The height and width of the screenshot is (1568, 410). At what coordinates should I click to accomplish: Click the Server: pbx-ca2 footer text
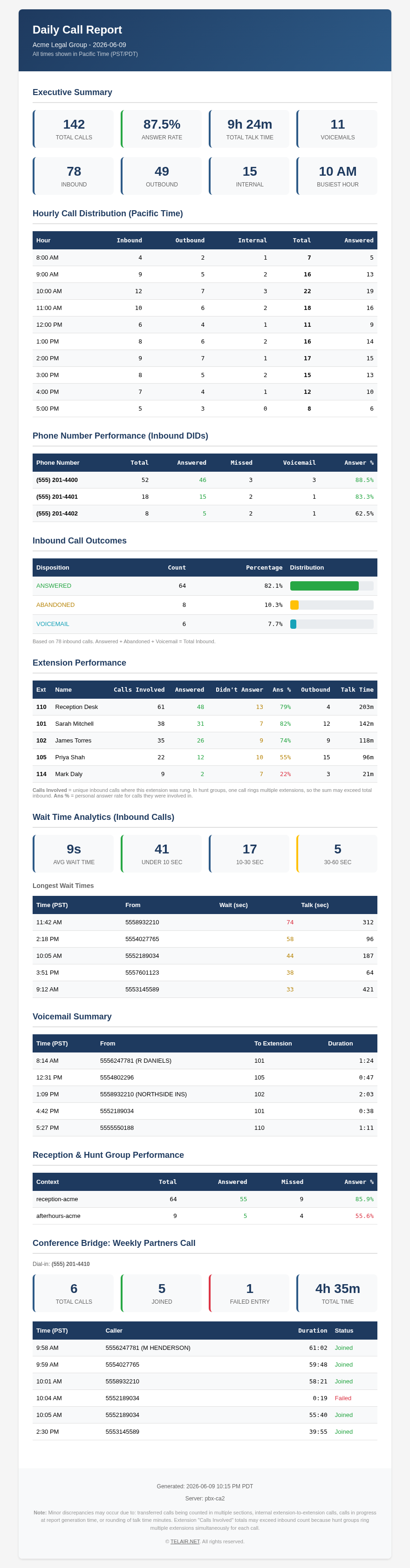pyautogui.click(x=205, y=1499)
